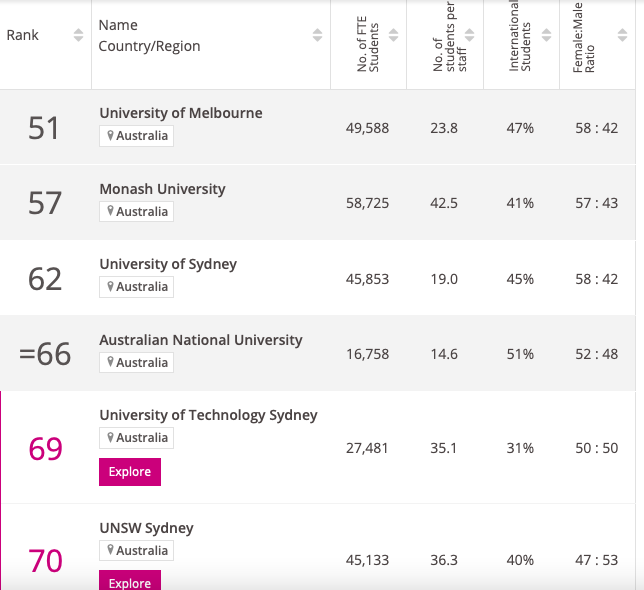
Task: Select students per staff value 42.5
Action: coord(444,203)
